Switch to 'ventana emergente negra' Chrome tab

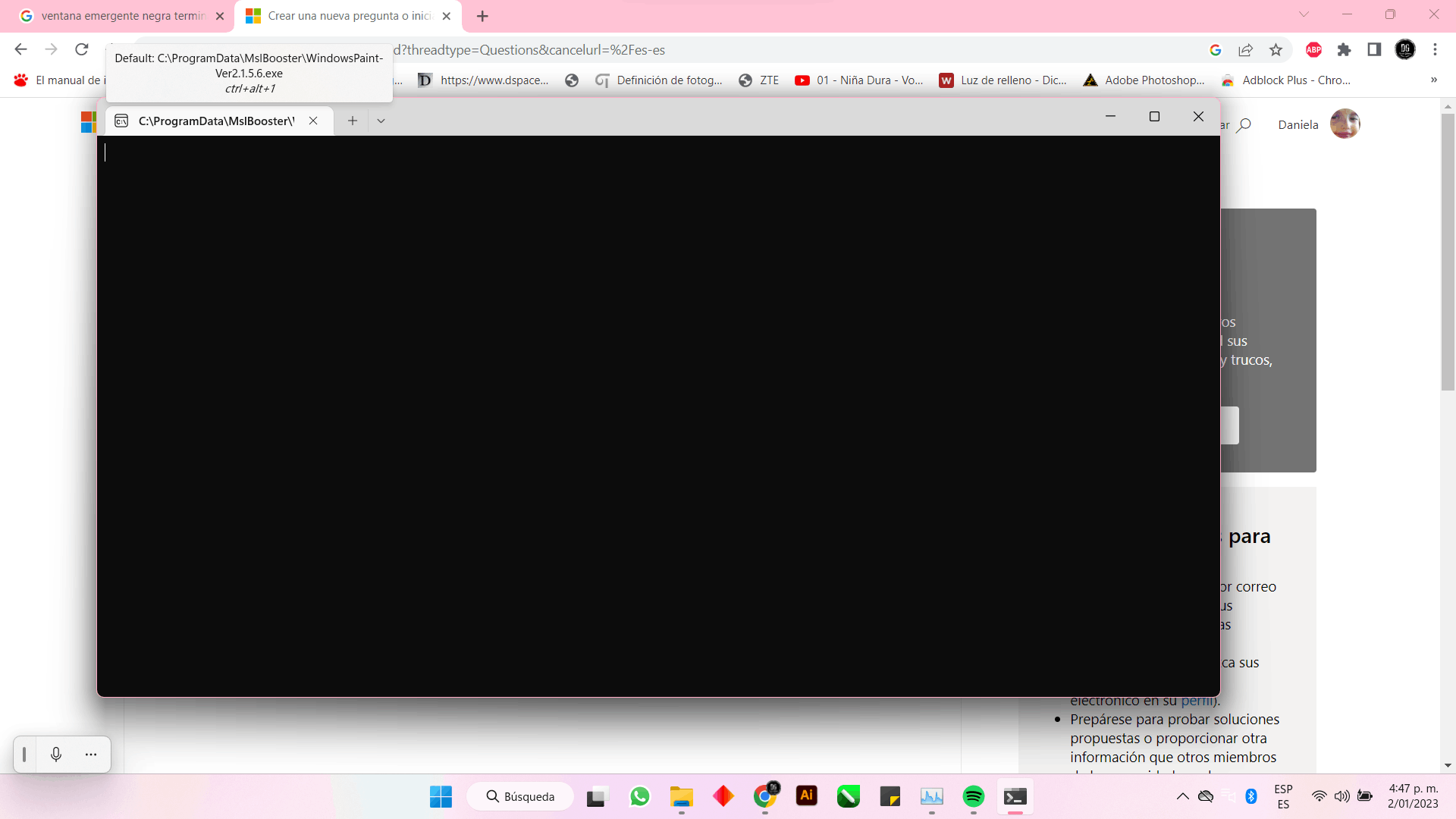point(121,16)
